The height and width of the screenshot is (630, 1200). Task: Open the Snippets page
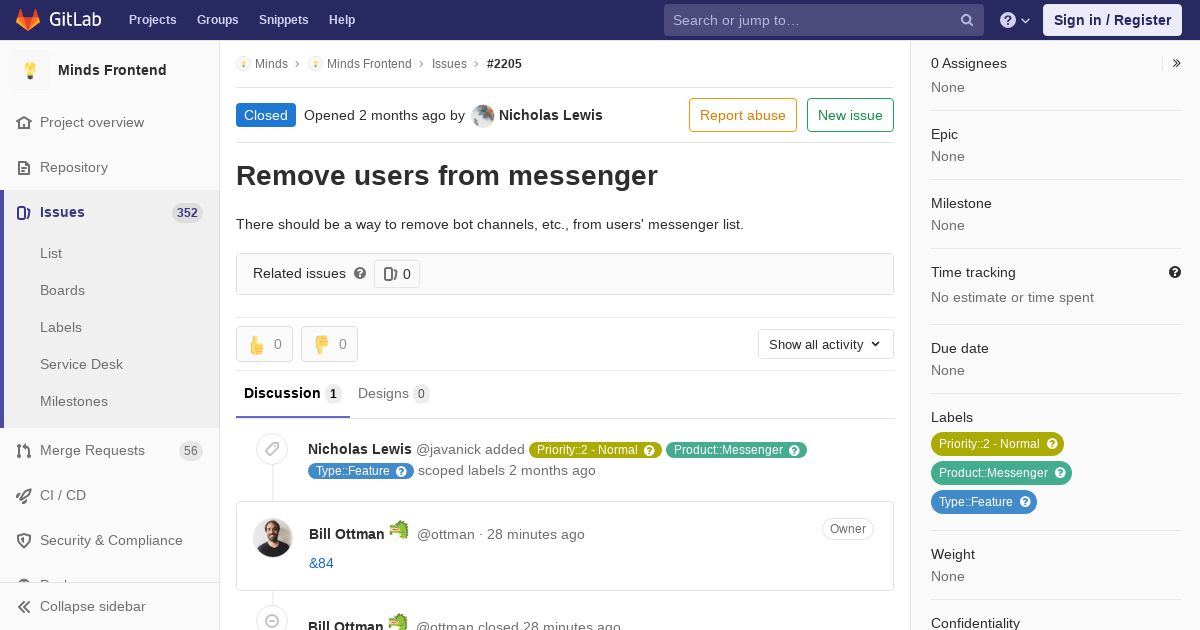pyautogui.click(x=283, y=20)
